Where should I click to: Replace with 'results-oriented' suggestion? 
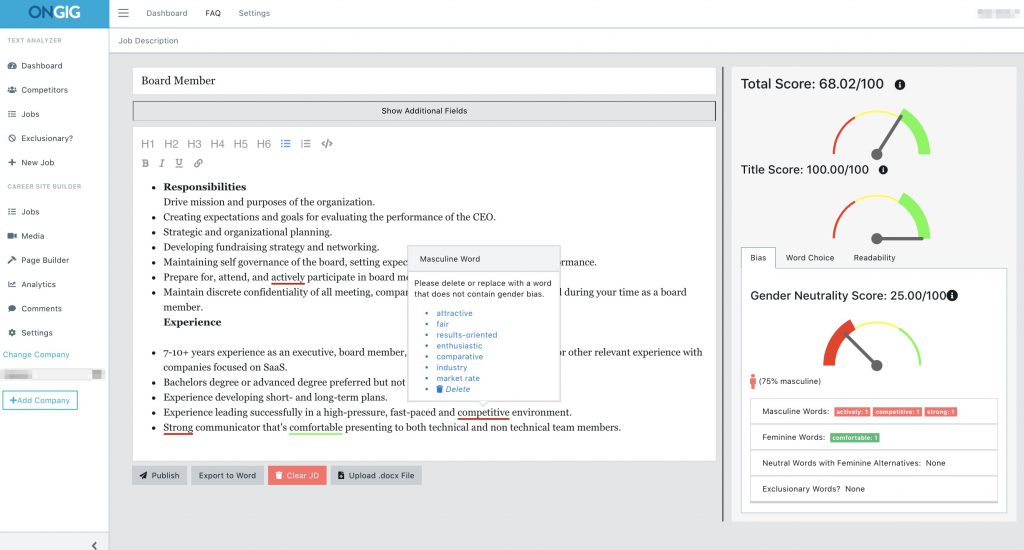[x=467, y=335]
